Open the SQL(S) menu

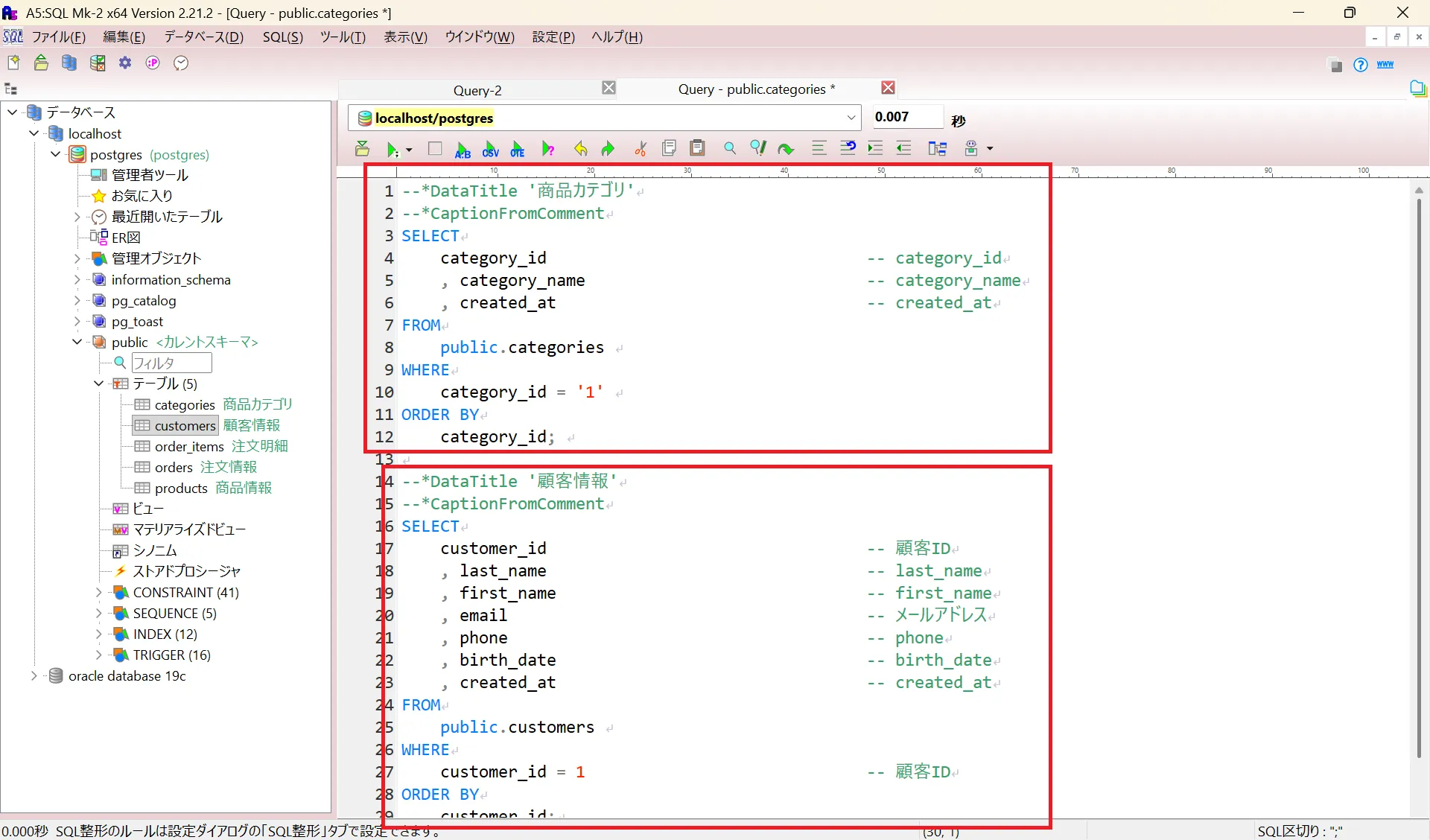coord(283,37)
